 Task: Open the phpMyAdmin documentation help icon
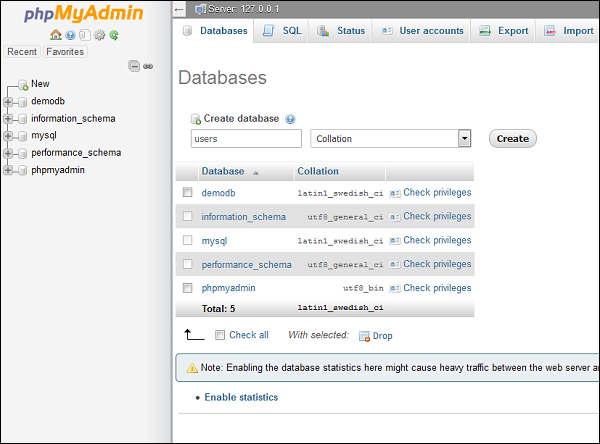tap(71, 35)
